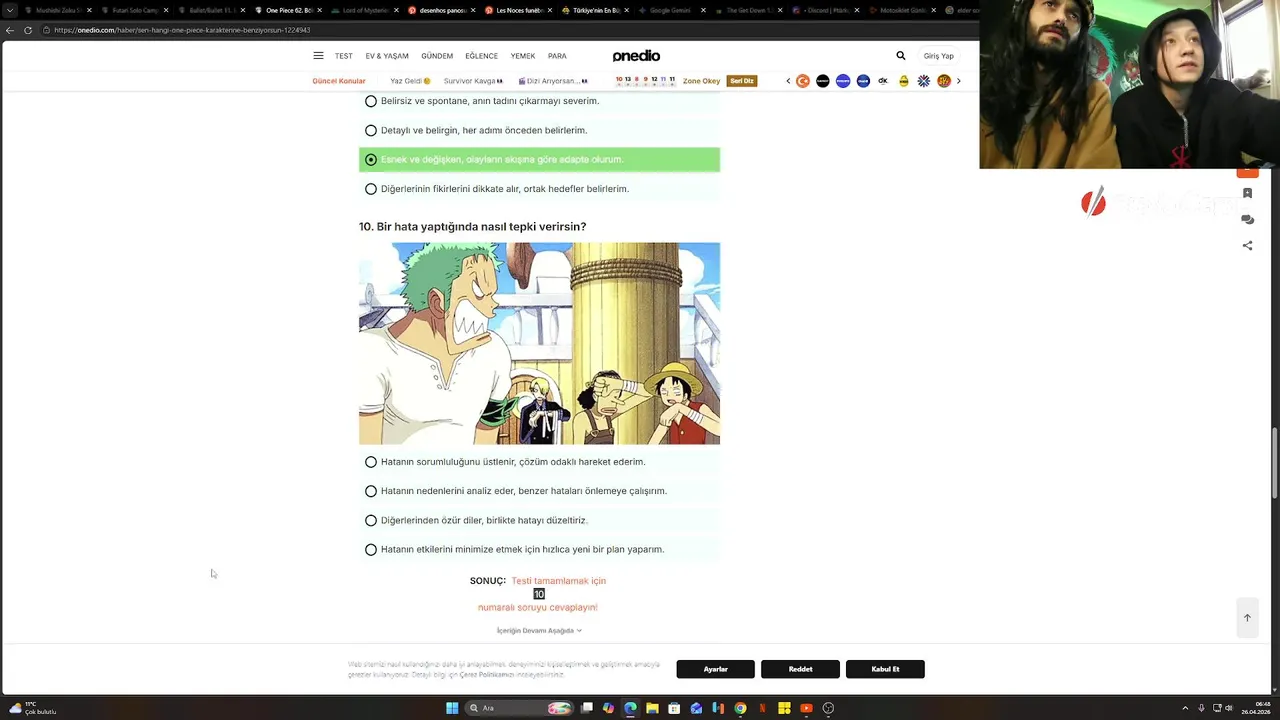Open Copilot icon in taskbar
Viewport: 1280px width, 720px height.
point(608,708)
